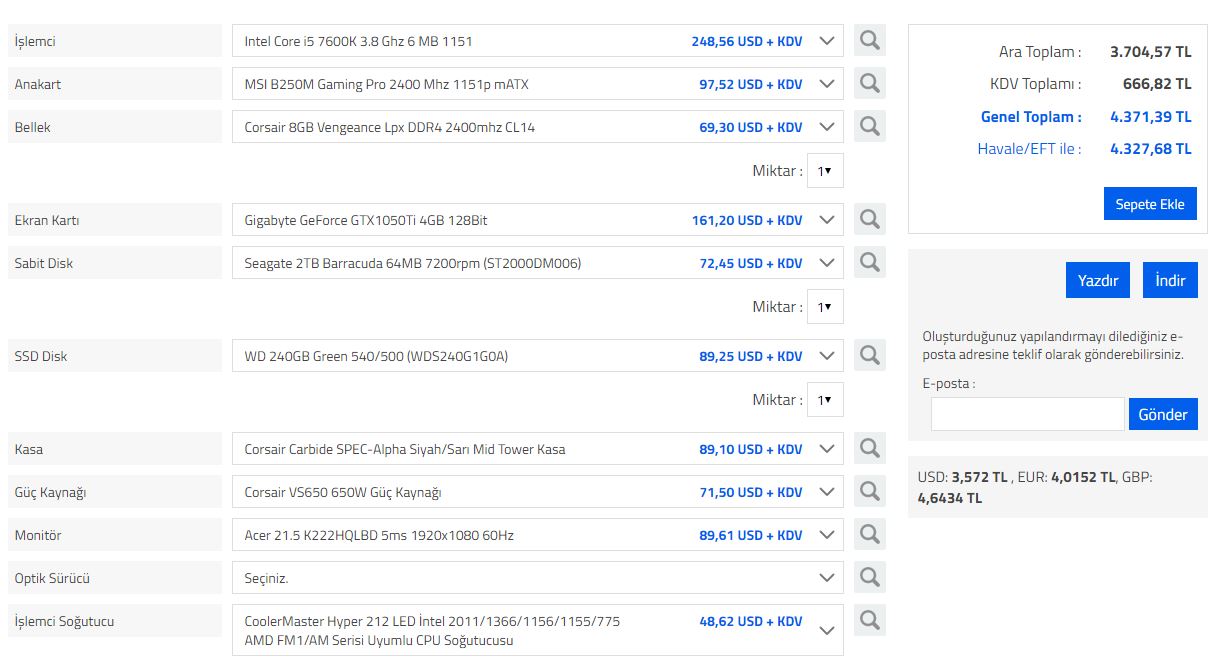
Task: Click the magnifier icon for Anakart
Action: pos(870,83)
